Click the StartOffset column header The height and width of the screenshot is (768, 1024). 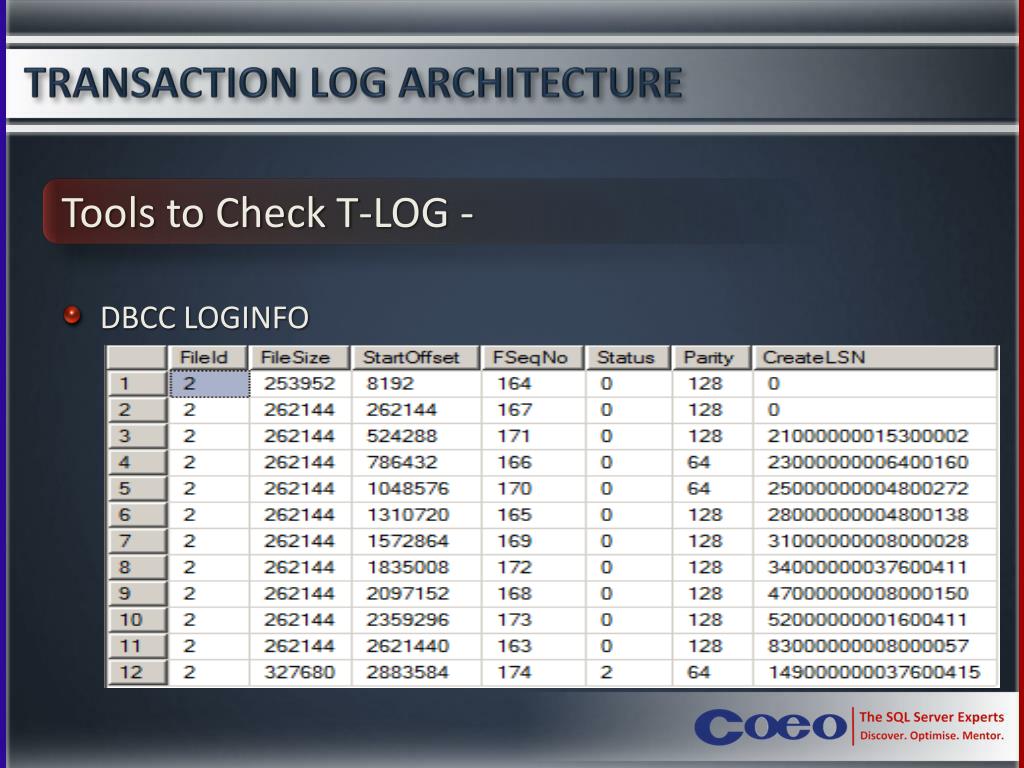pos(415,357)
